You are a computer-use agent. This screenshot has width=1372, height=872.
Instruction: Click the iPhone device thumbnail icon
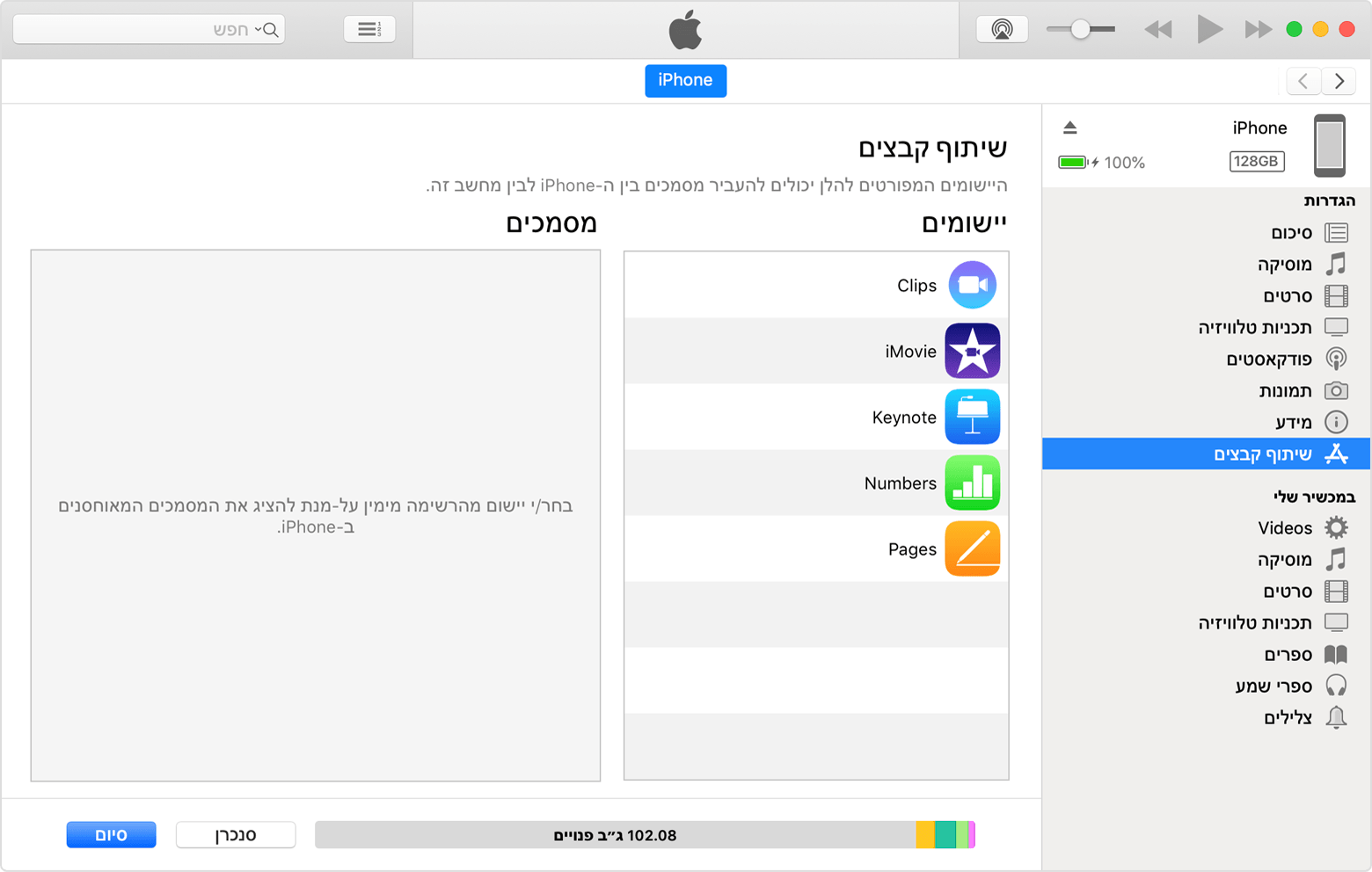coord(1330,145)
